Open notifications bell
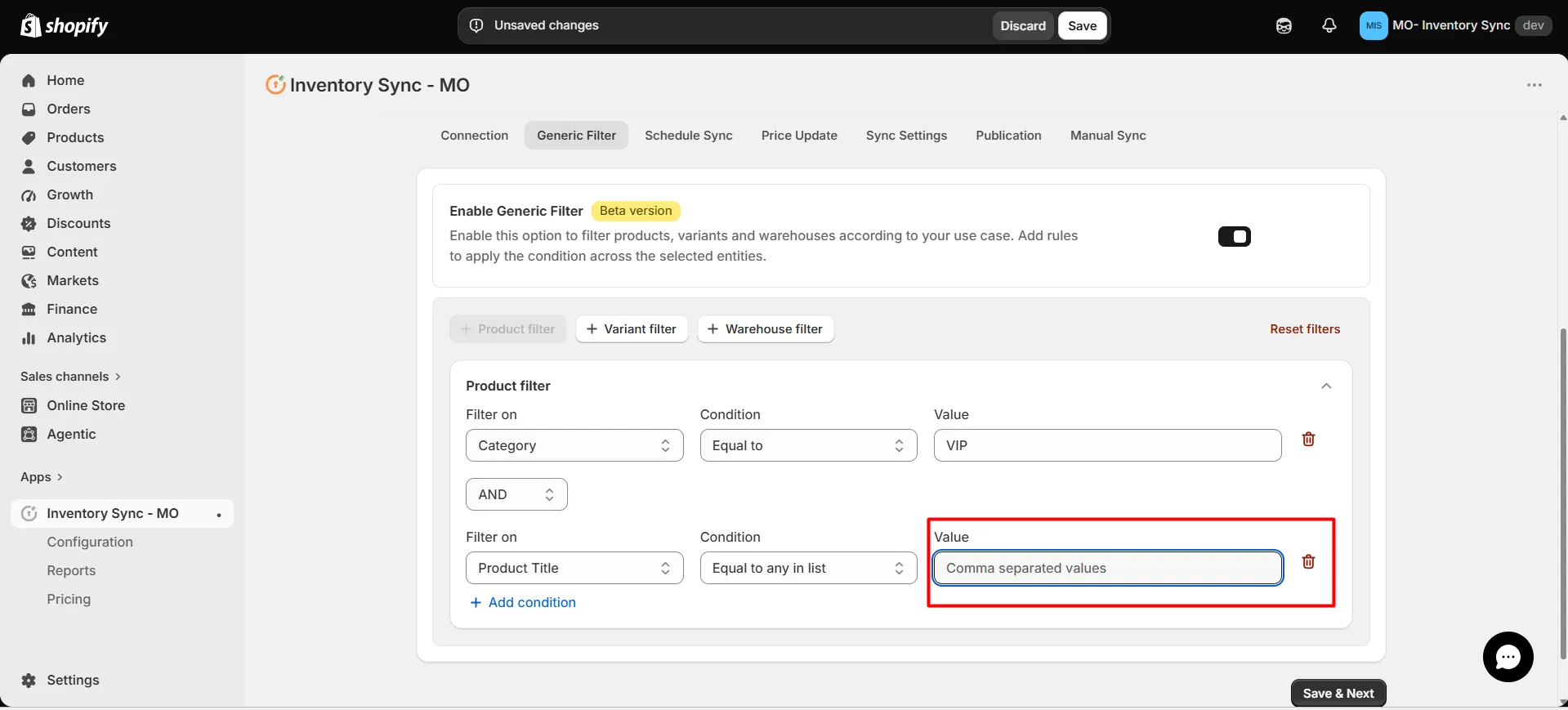Viewport: 1568px width, 710px height. coord(1329,25)
